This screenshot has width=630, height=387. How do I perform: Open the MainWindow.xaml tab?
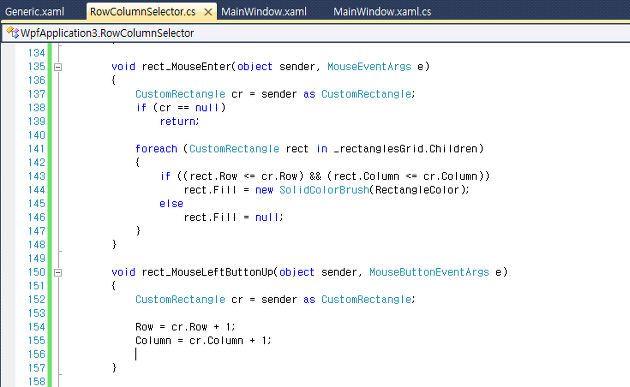tap(264, 12)
